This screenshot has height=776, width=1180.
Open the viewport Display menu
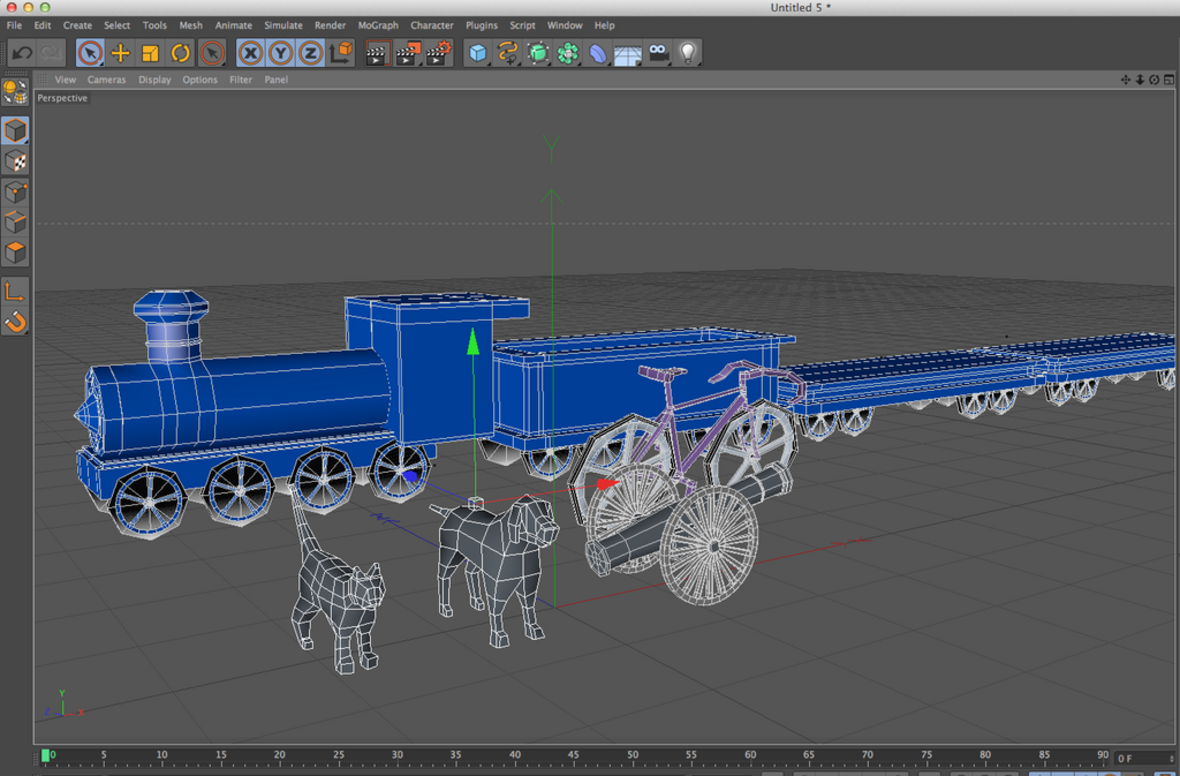(x=154, y=79)
